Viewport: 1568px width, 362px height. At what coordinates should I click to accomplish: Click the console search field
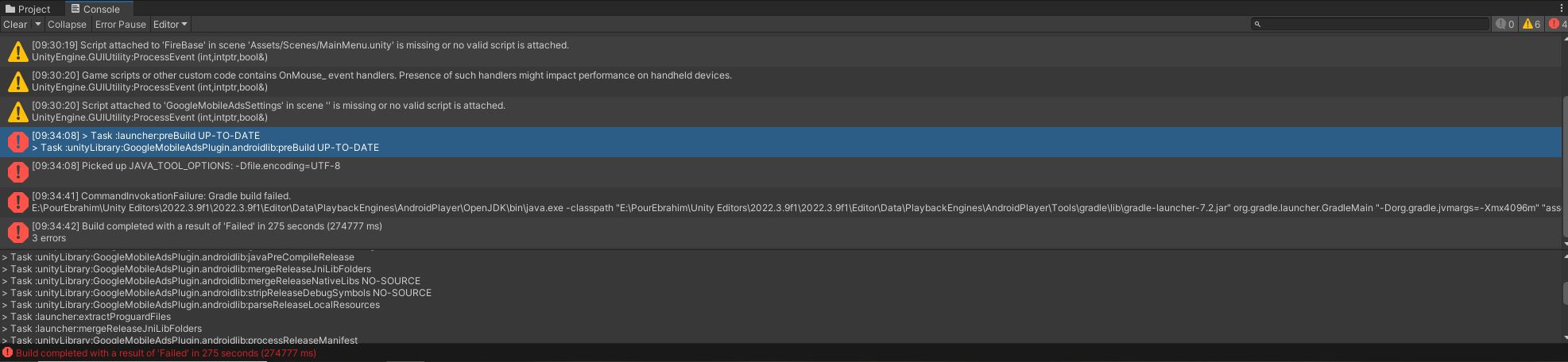coord(1370,25)
